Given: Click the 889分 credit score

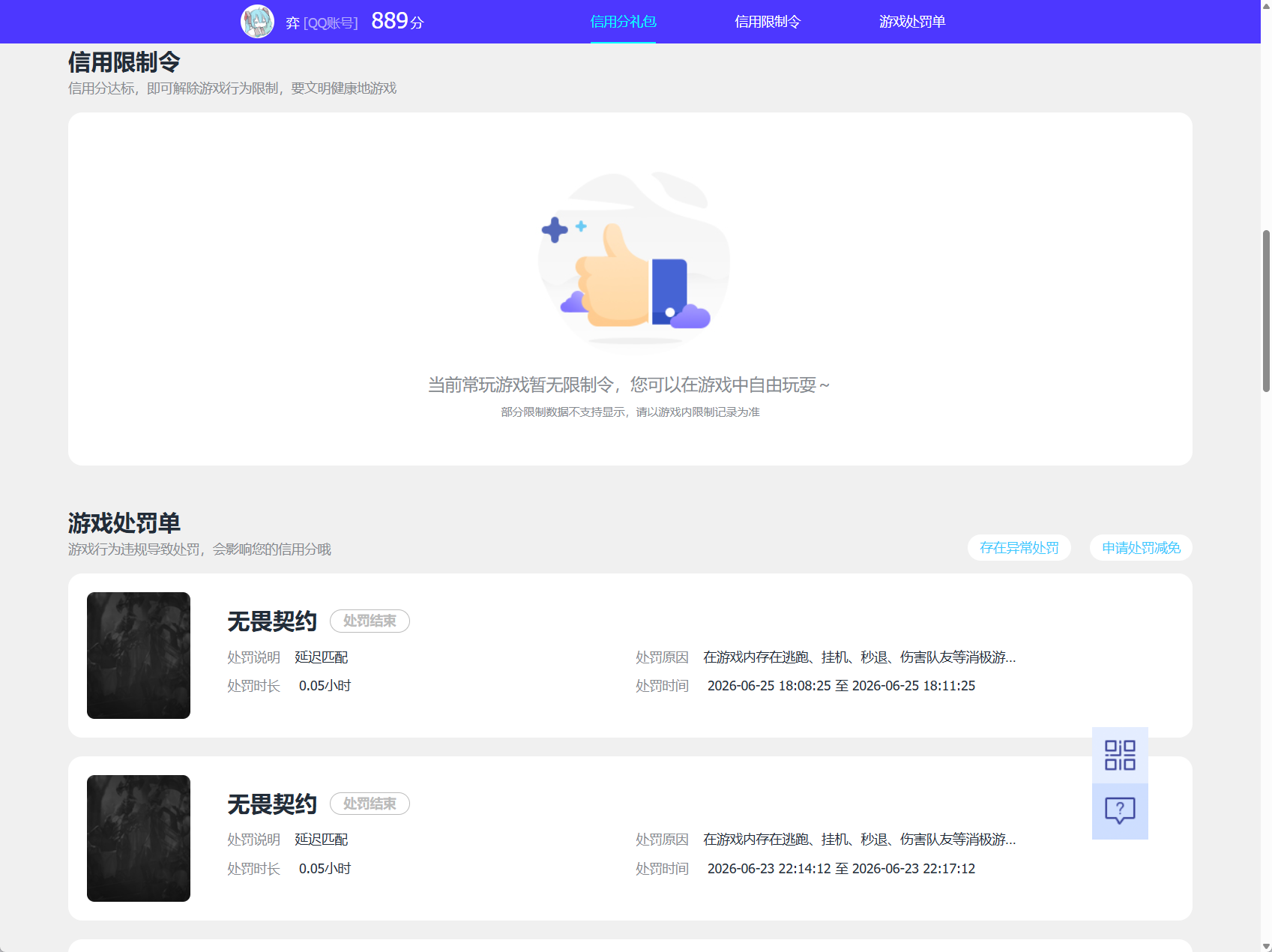Looking at the screenshot, I should coord(397,21).
